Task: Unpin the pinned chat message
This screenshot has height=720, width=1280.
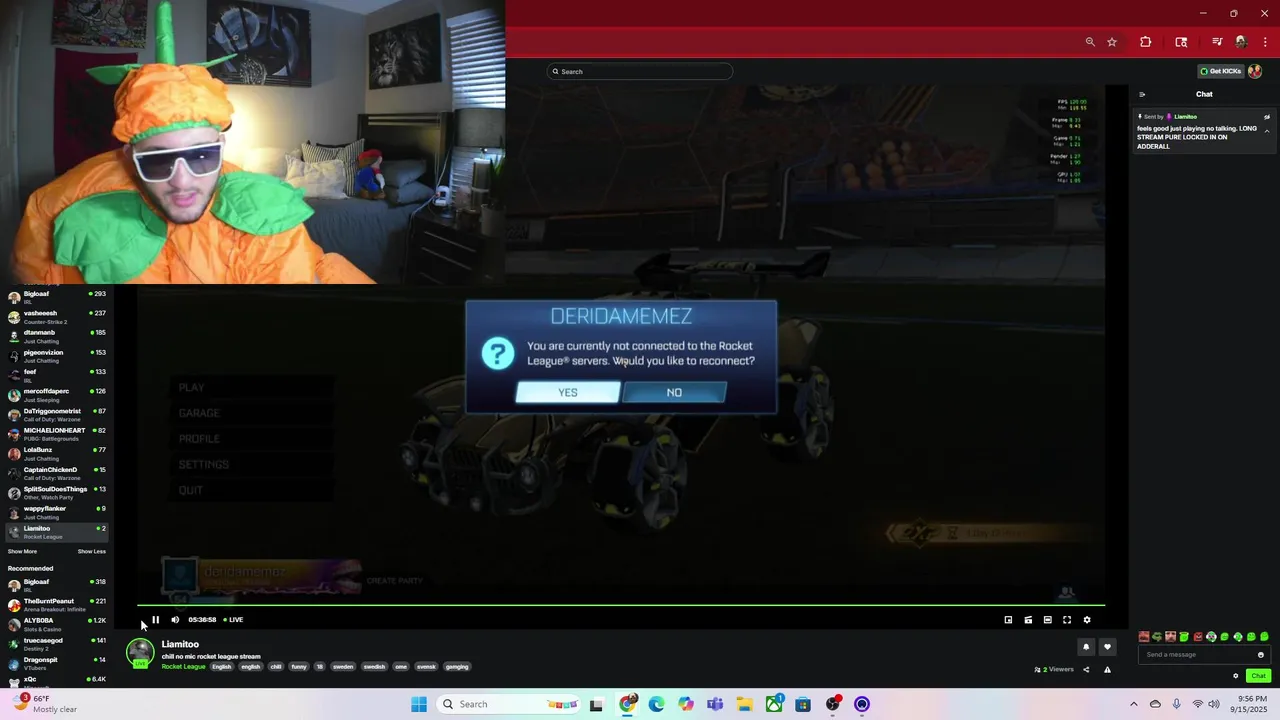Action: point(1267,117)
